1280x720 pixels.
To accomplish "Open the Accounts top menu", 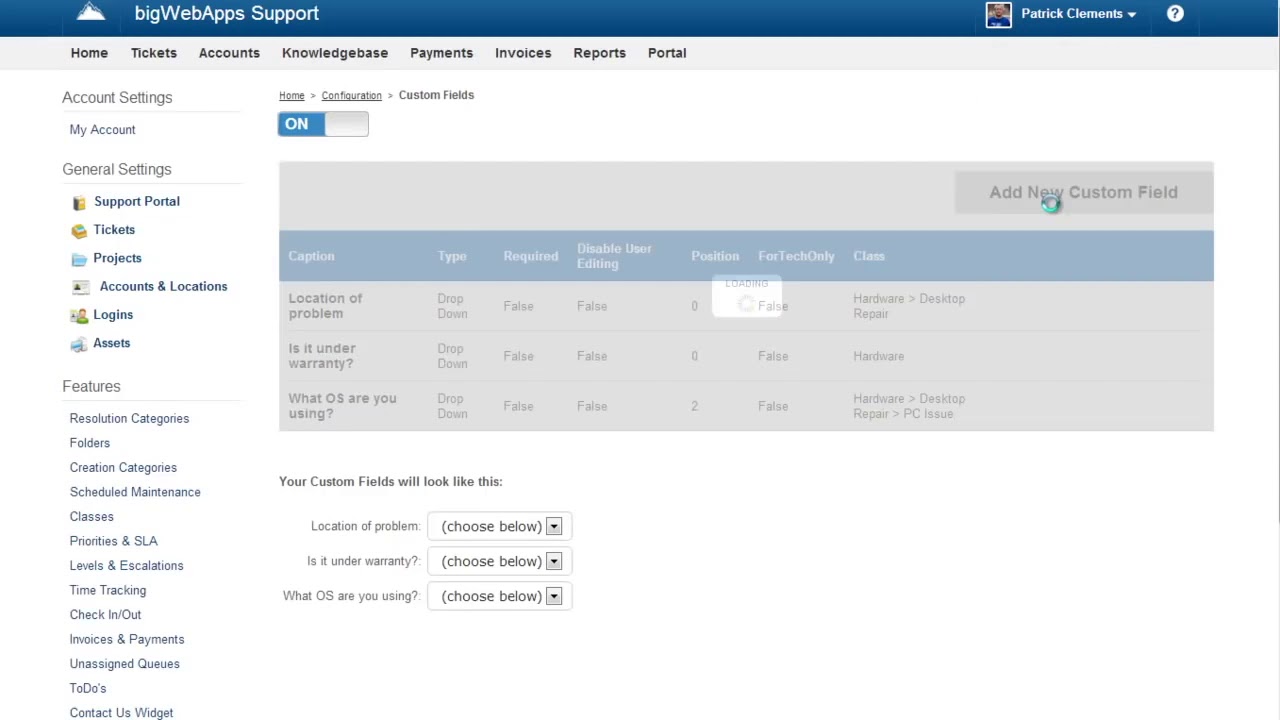I will pyautogui.click(x=229, y=53).
